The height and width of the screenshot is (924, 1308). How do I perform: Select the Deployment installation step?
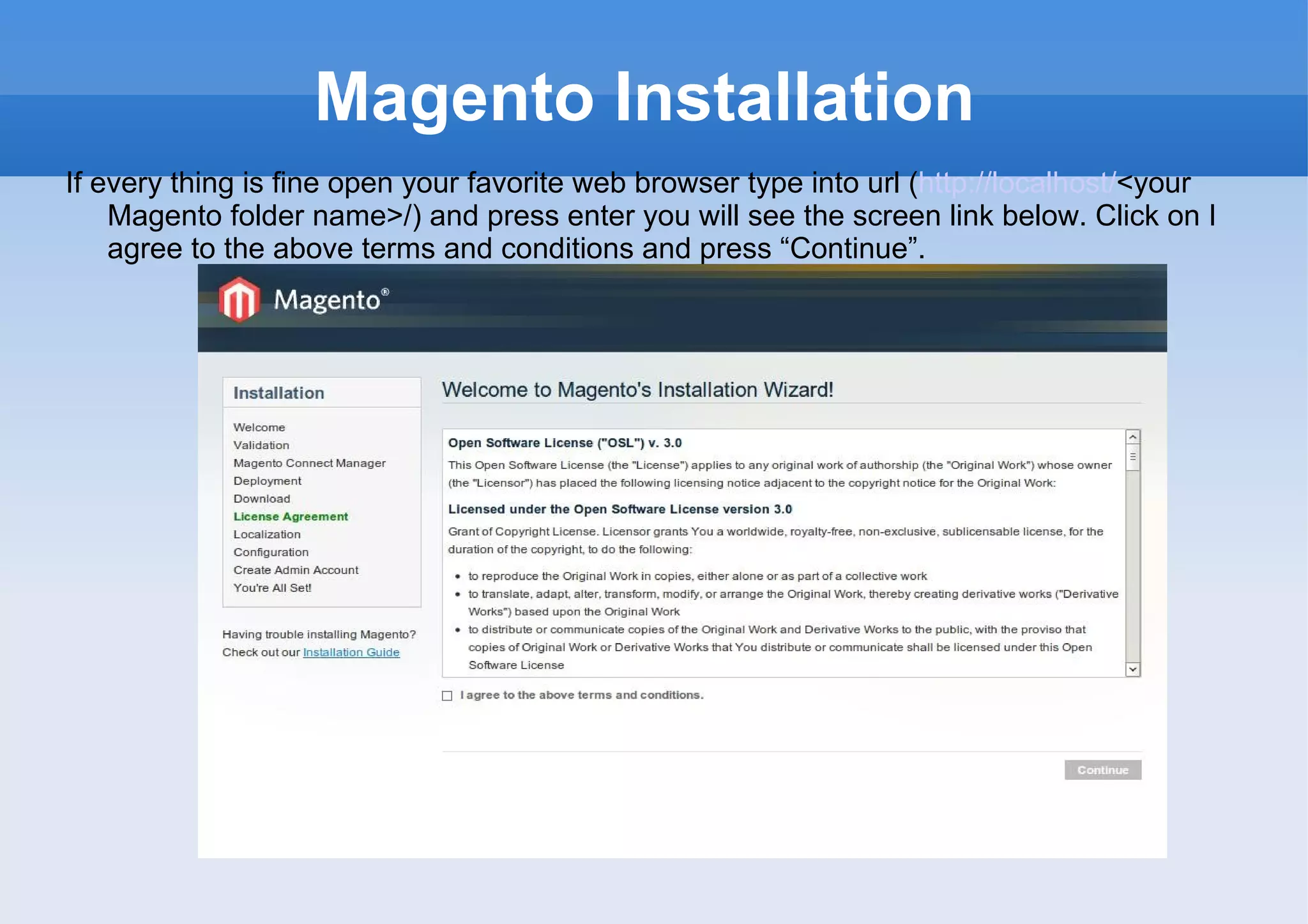click(267, 481)
